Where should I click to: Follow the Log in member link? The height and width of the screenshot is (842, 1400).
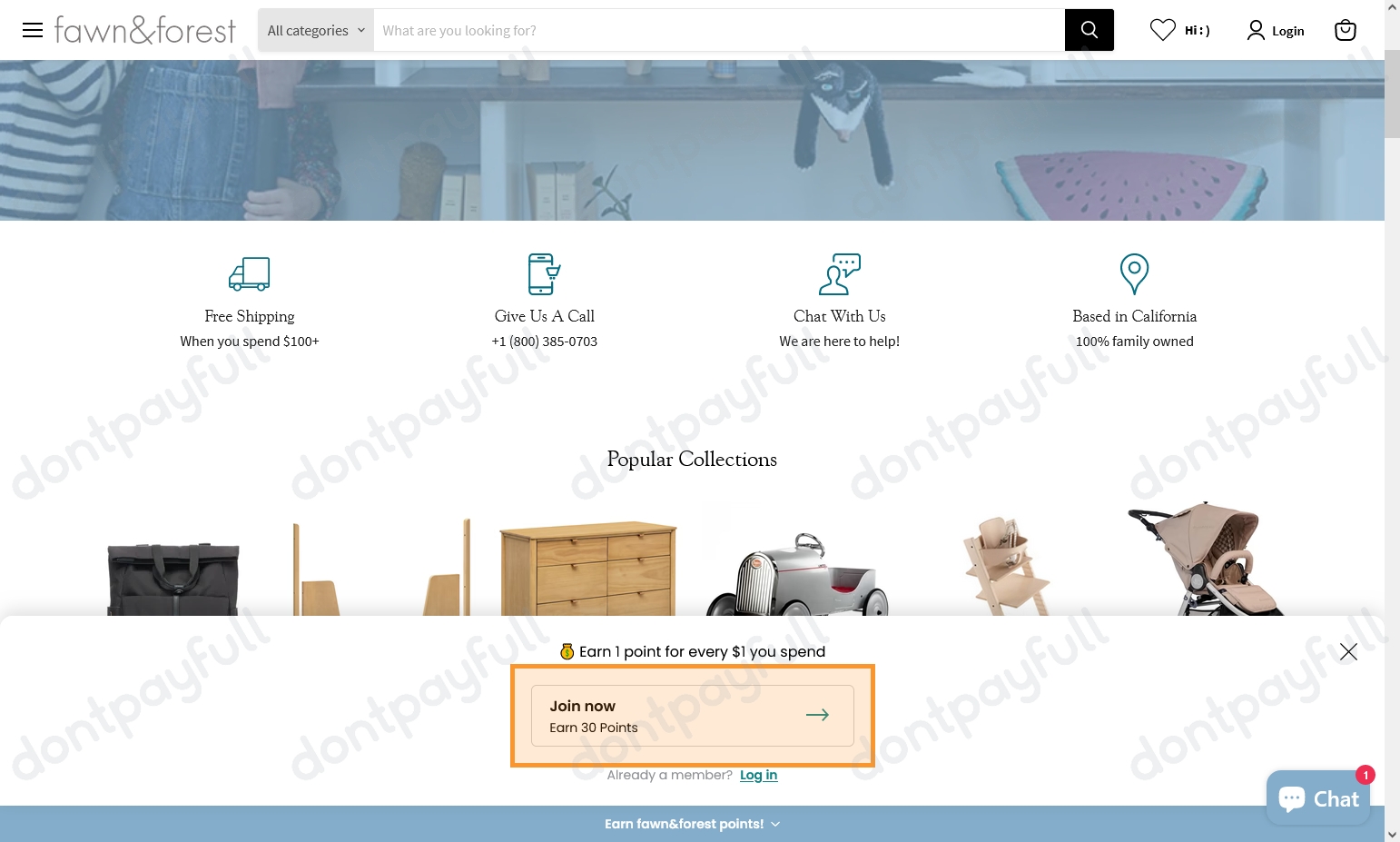coord(758,775)
